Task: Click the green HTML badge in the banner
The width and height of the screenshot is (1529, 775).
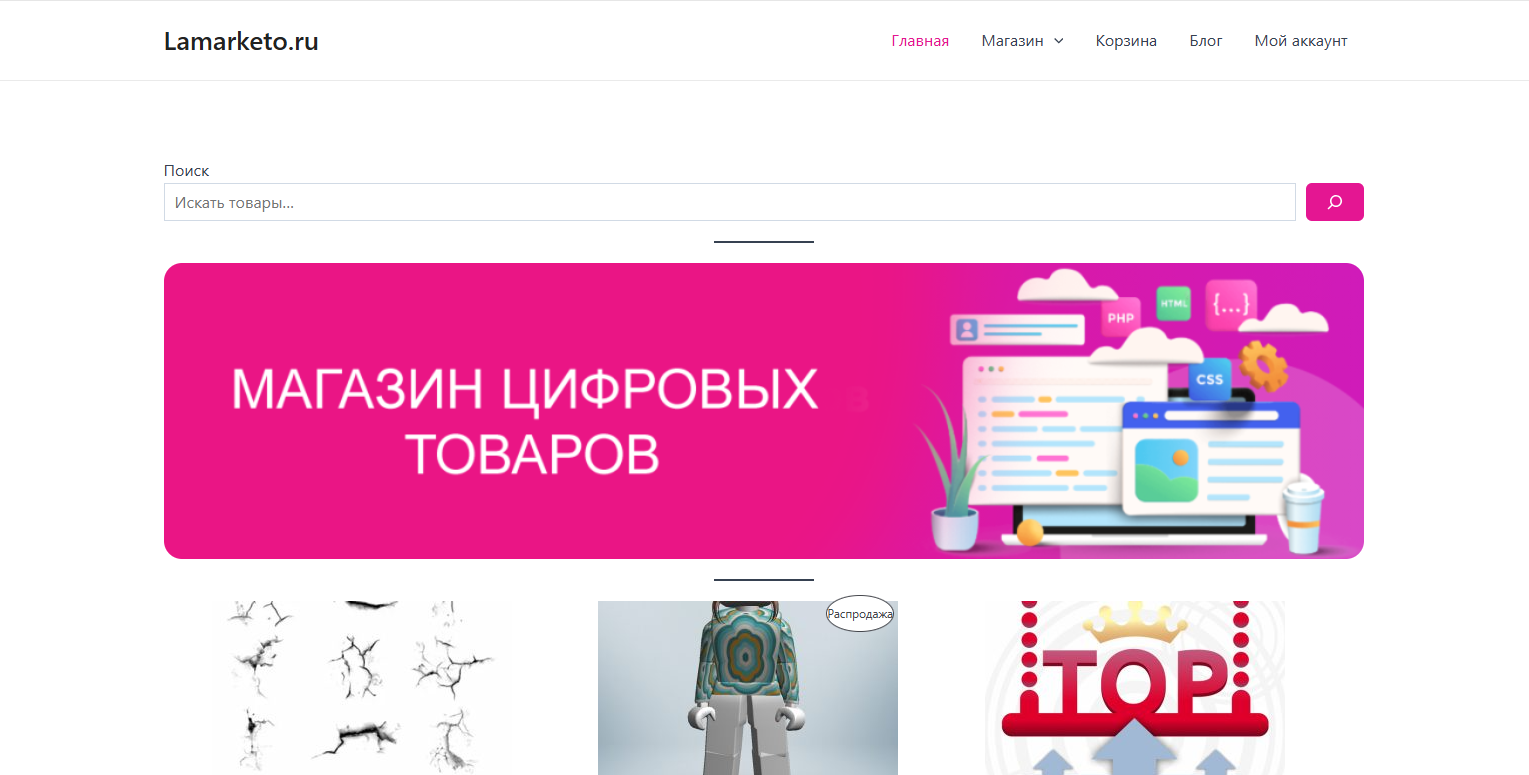Action: (x=1173, y=304)
